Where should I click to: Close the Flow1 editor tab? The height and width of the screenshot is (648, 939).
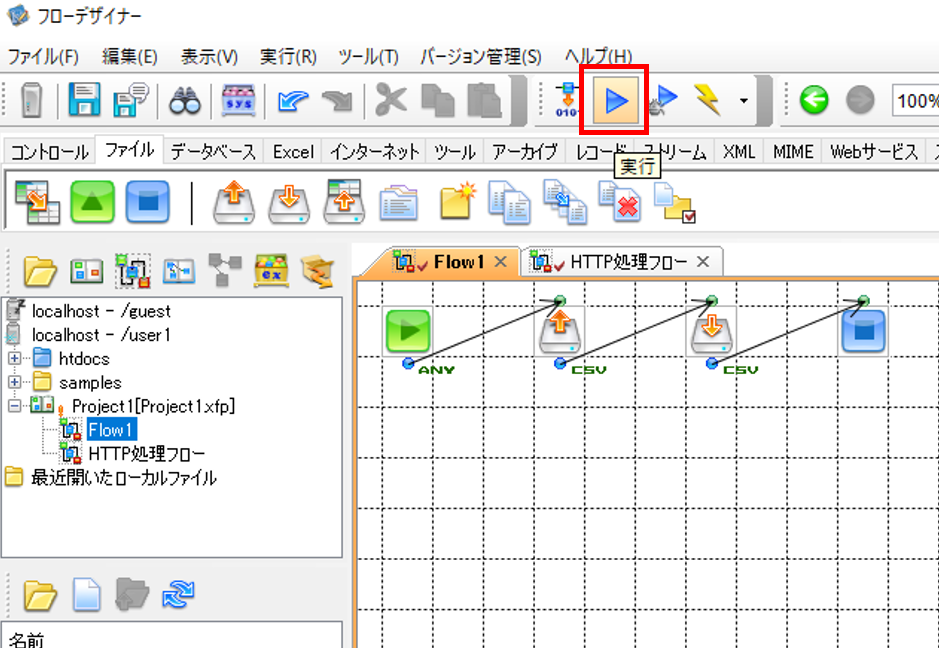point(500,262)
